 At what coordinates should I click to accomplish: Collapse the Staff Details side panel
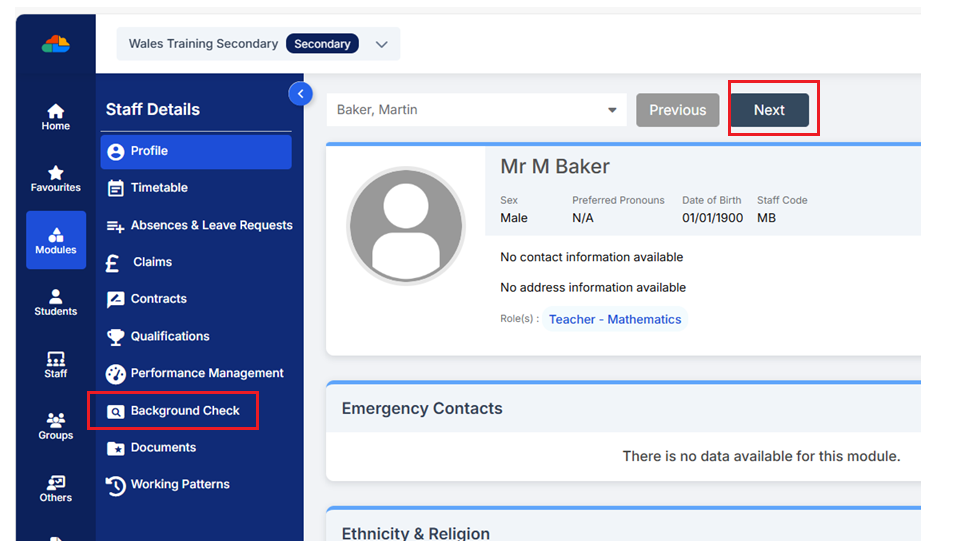pos(300,93)
